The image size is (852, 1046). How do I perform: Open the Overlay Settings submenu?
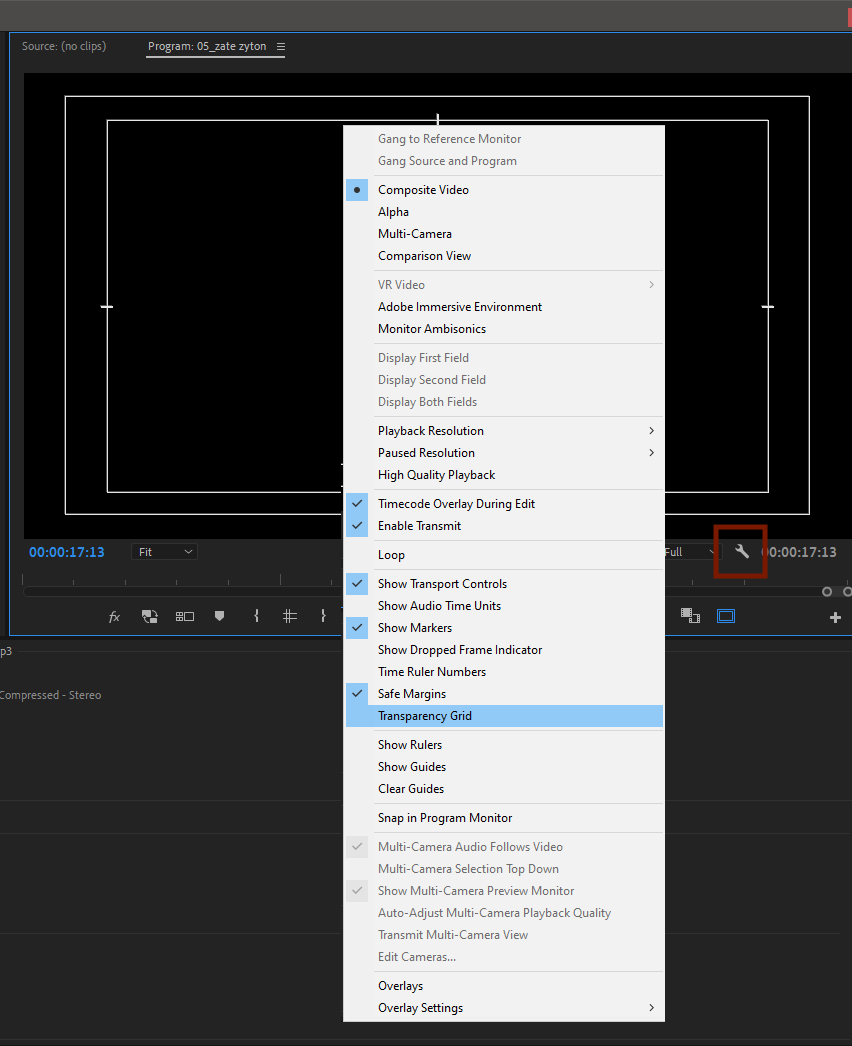tap(420, 1007)
